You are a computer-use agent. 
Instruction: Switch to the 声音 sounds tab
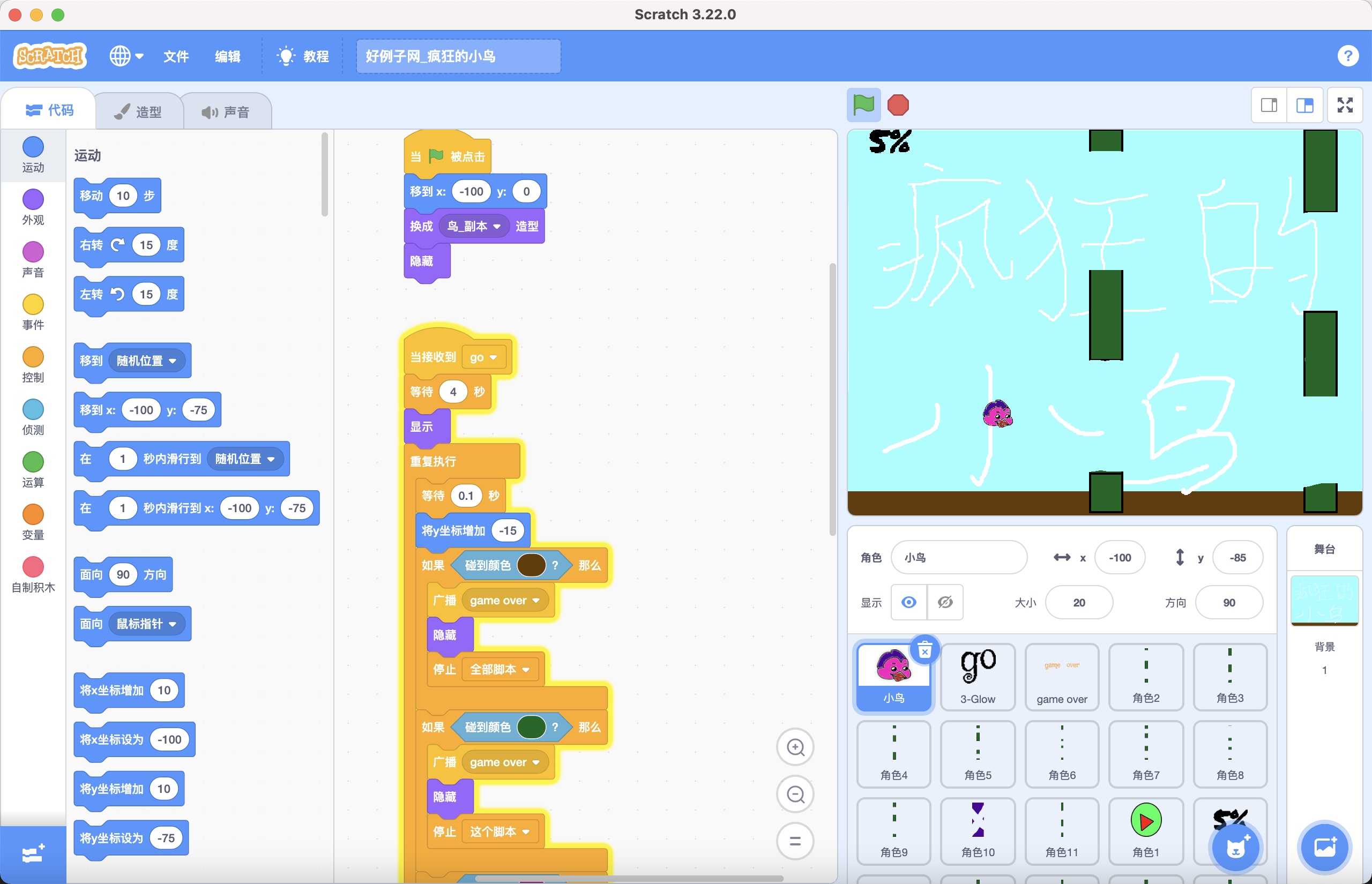click(x=226, y=111)
